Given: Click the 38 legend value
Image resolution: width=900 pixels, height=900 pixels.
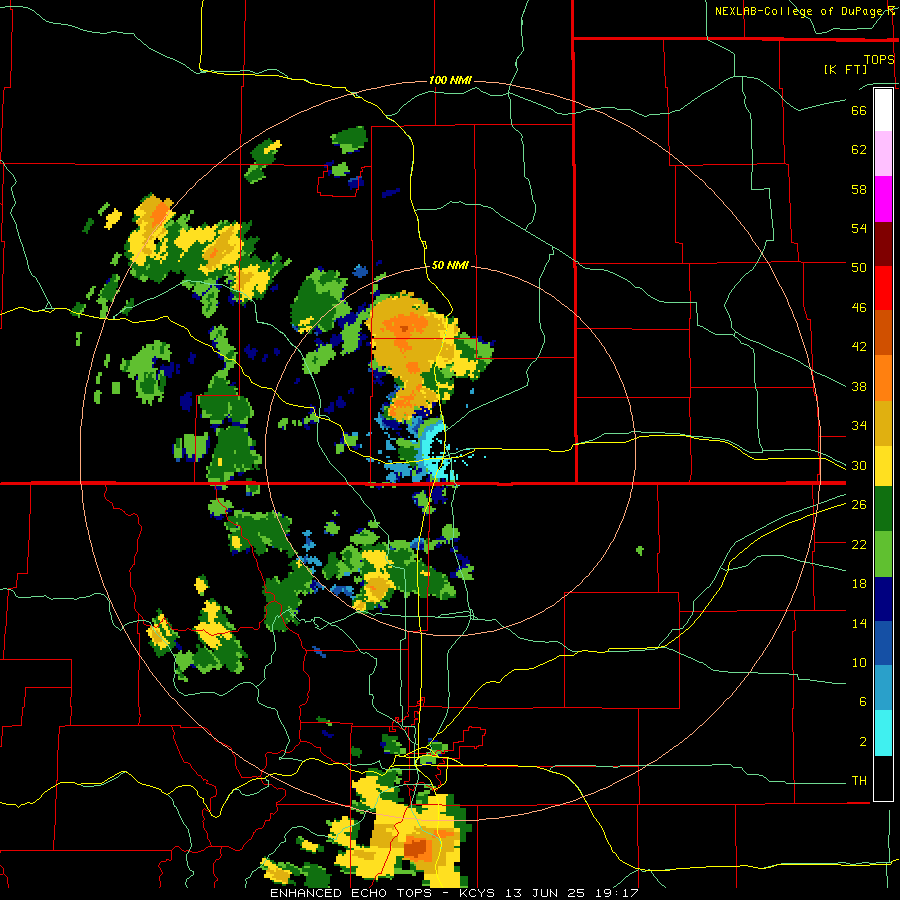Looking at the screenshot, I should coord(859,386).
